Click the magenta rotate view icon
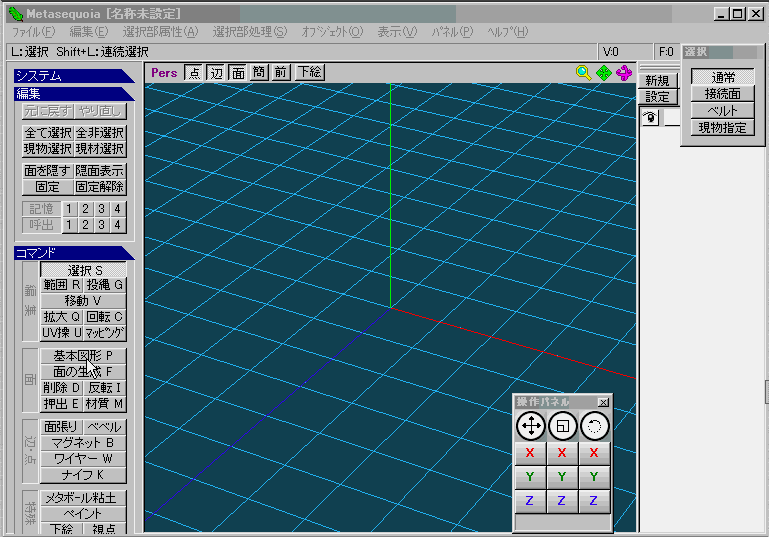Image resolution: width=771 pixels, height=545 pixels. pos(624,73)
